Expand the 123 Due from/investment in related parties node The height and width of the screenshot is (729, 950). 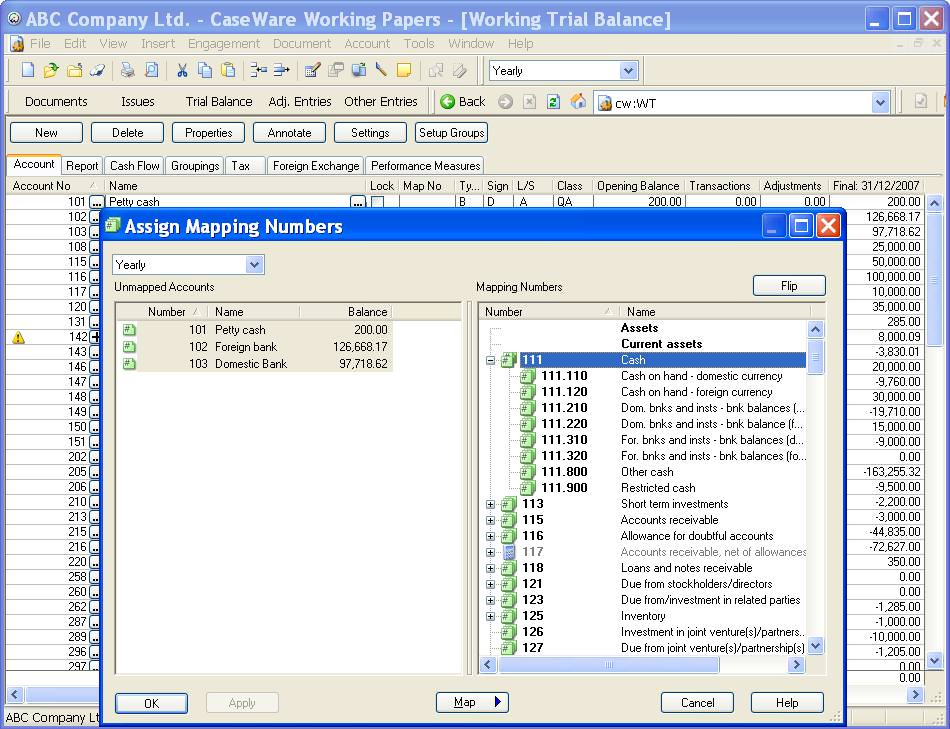click(x=490, y=600)
